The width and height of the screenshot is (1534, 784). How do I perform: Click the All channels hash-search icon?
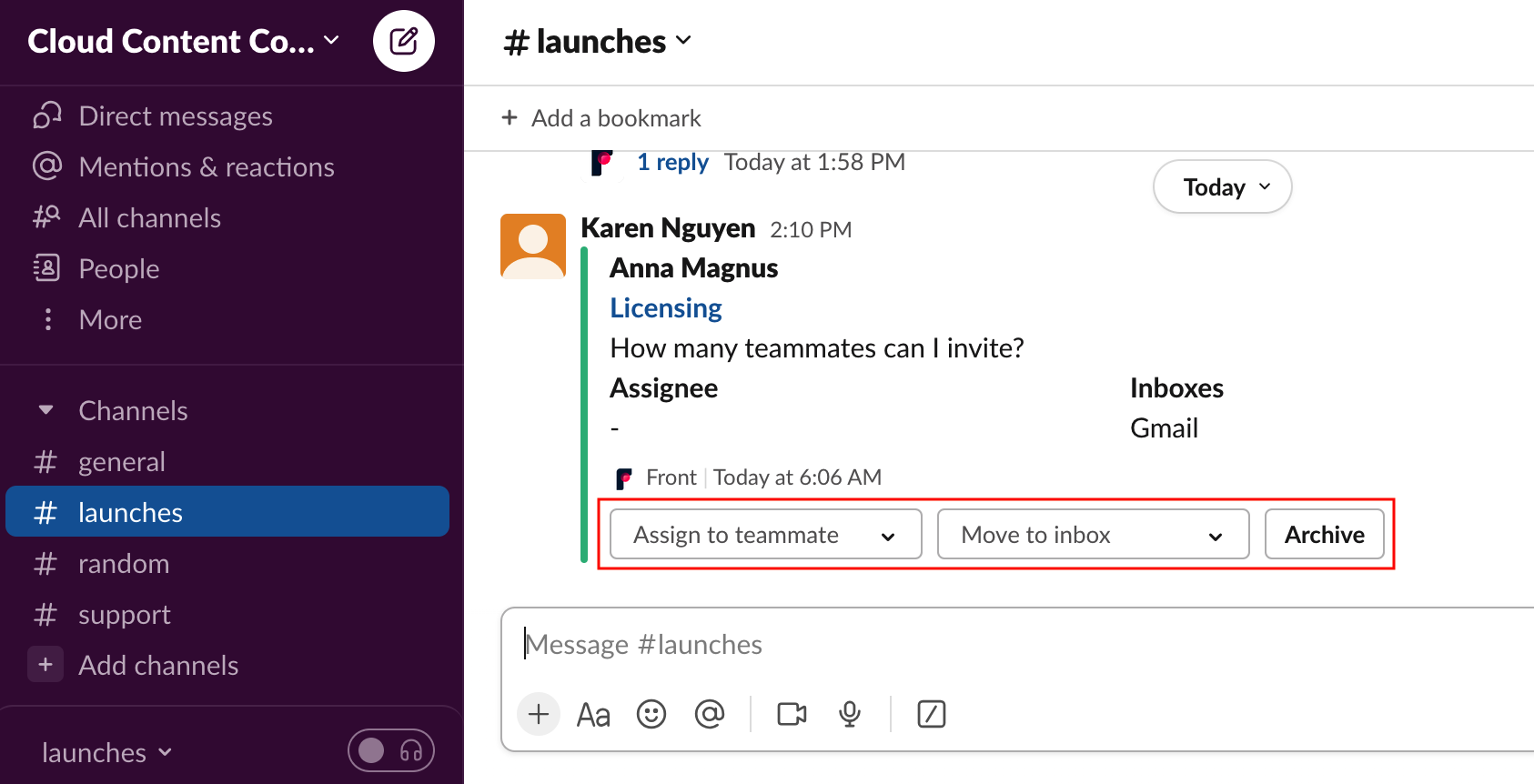click(x=46, y=217)
